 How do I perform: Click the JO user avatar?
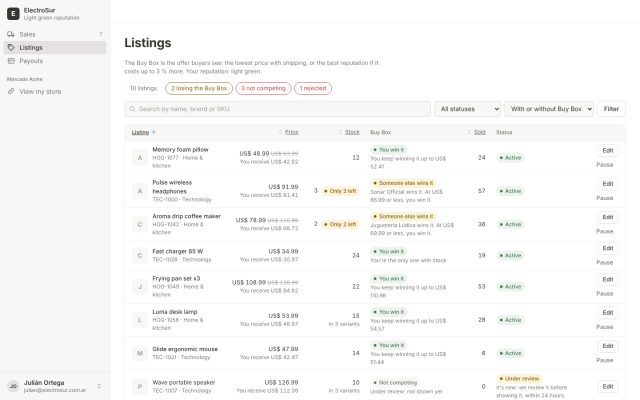pos(13,386)
